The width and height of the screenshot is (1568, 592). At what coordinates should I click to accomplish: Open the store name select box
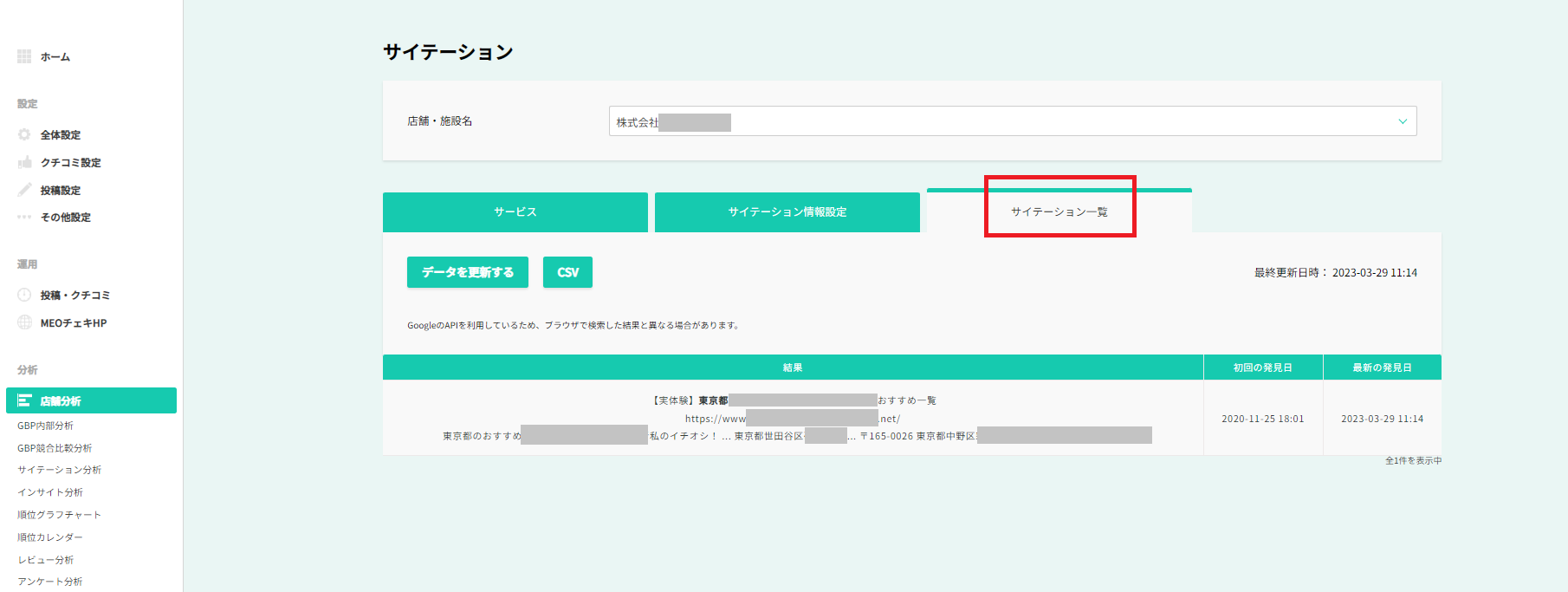click(1012, 121)
